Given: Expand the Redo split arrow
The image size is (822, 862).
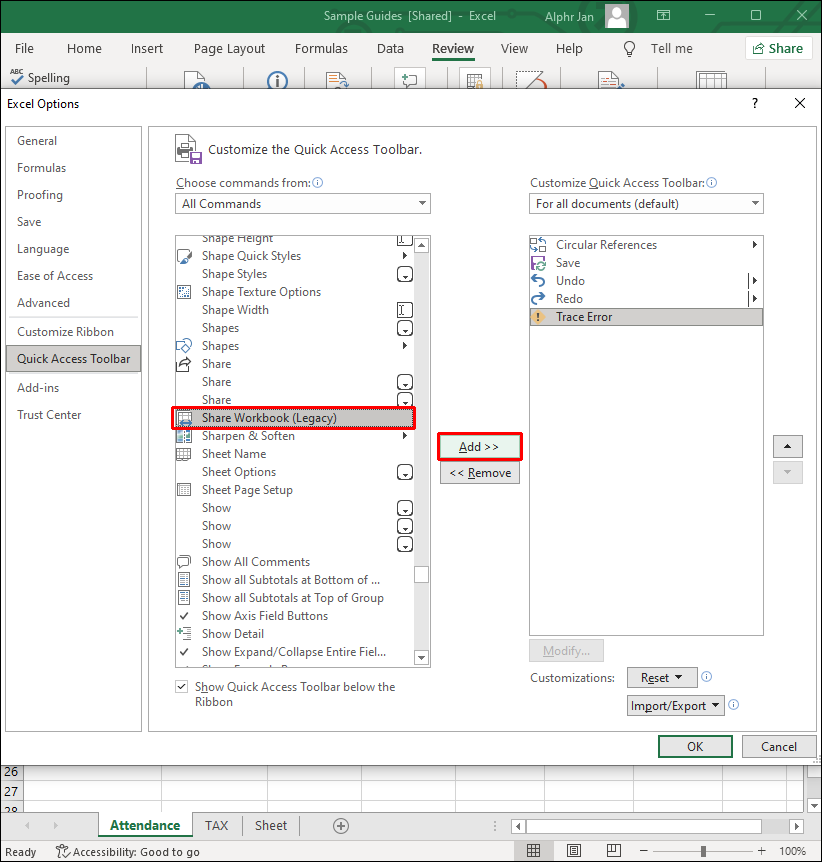Looking at the screenshot, I should (x=755, y=299).
